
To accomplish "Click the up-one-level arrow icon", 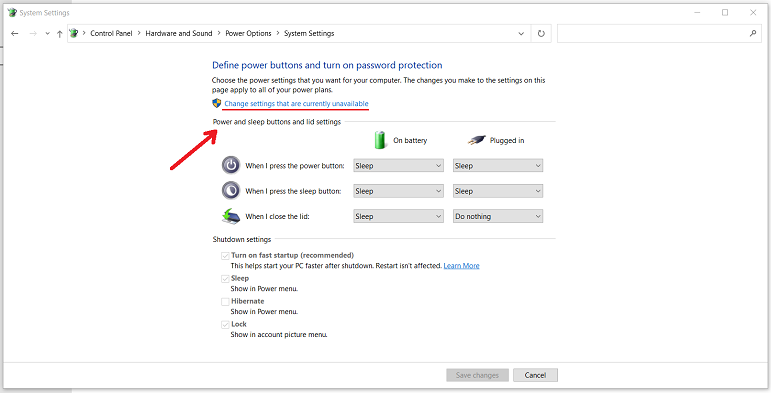I will click(x=59, y=33).
